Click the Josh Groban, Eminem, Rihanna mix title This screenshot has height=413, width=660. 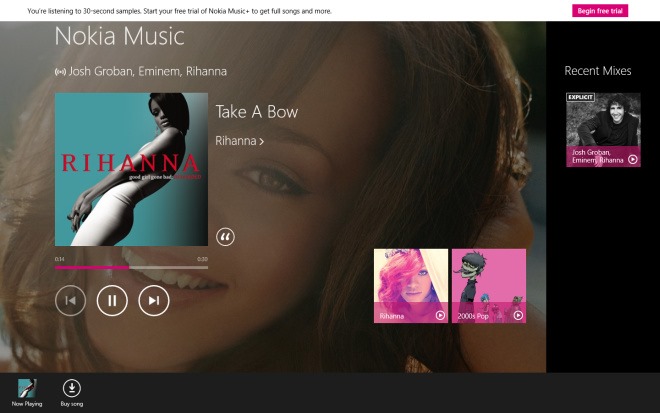point(148,72)
